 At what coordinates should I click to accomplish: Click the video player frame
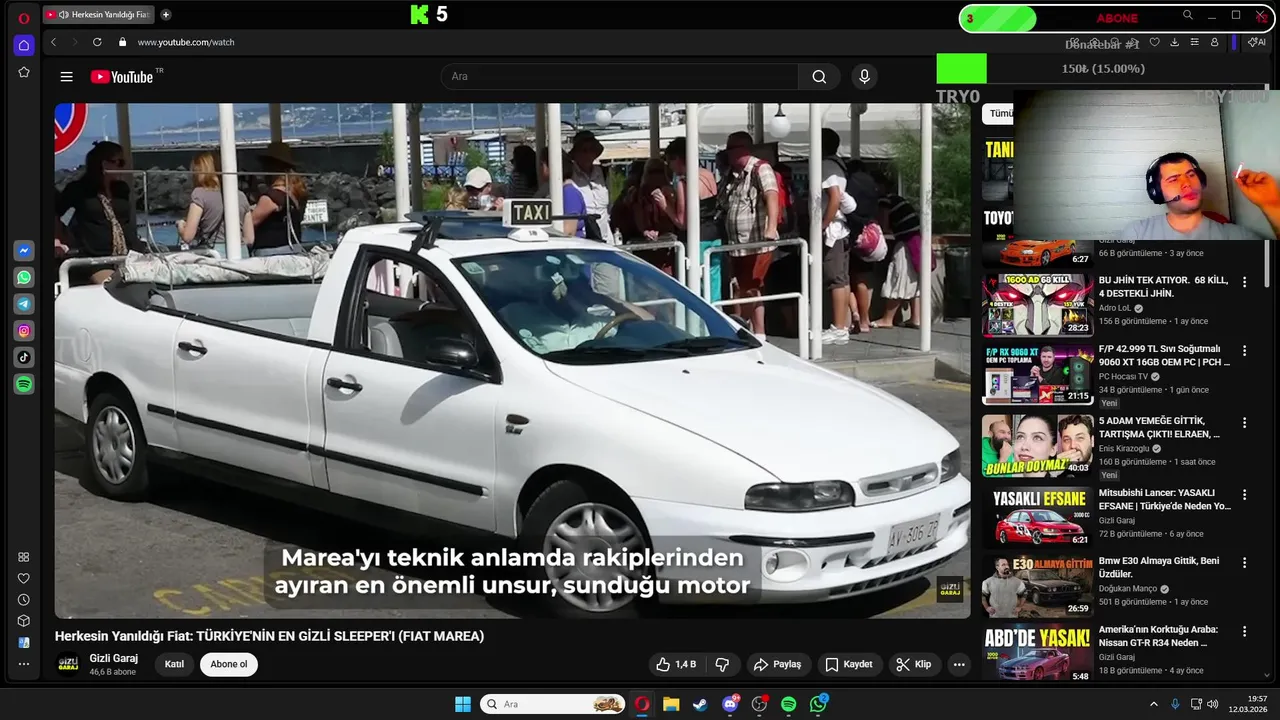(x=512, y=360)
